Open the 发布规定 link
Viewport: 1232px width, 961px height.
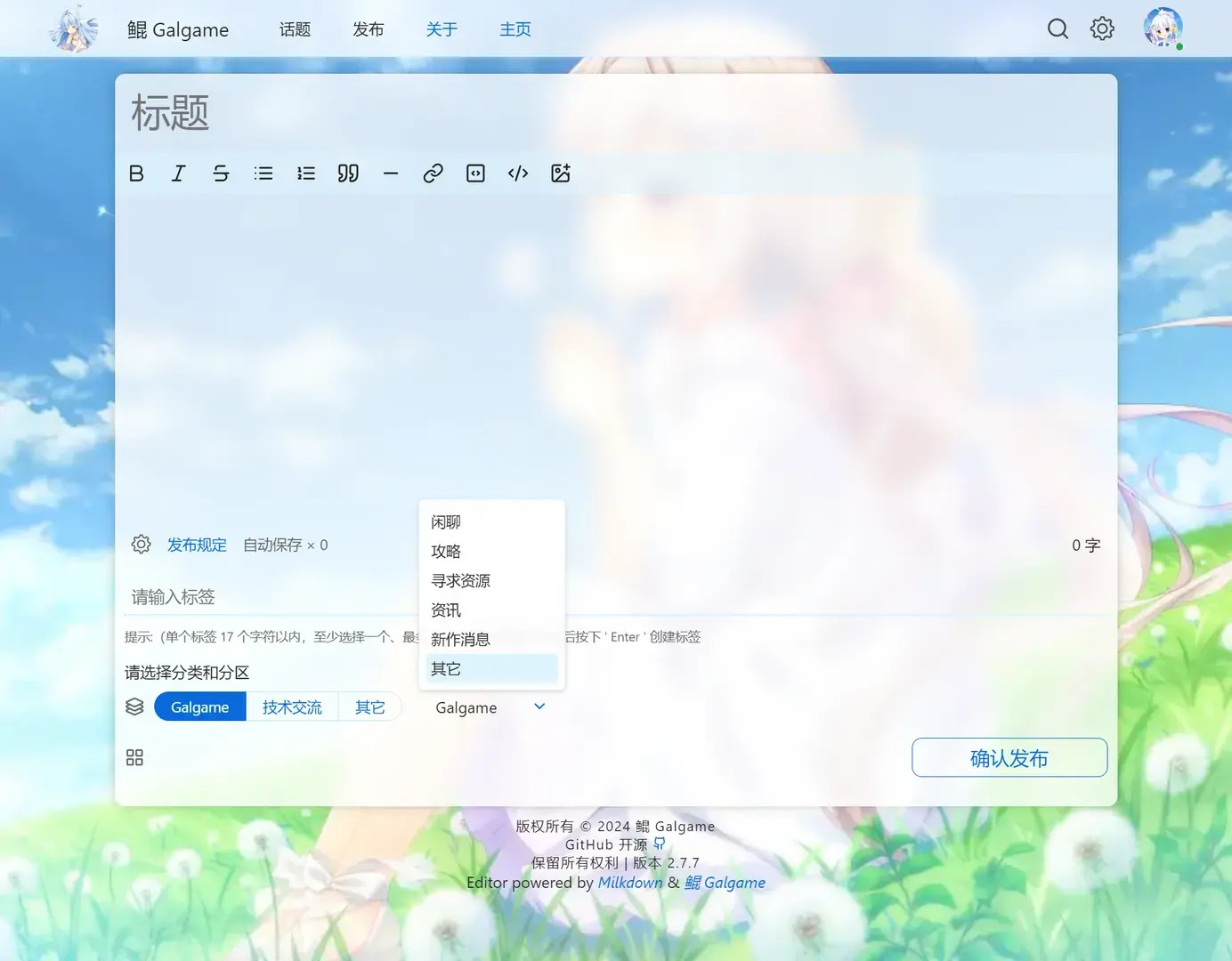pos(197,545)
